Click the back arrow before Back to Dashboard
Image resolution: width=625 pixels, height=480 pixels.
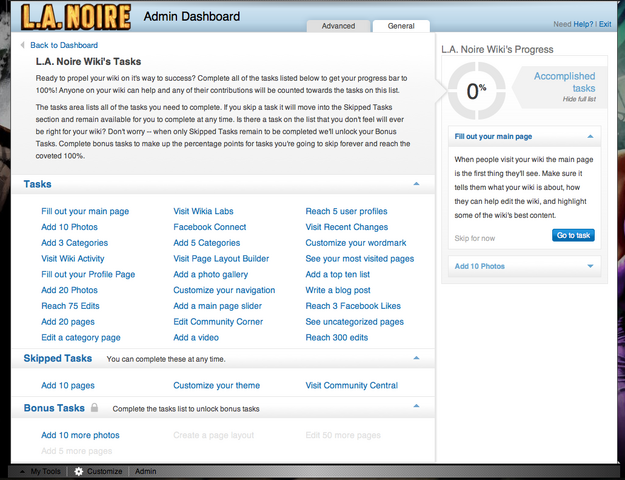[23, 45]
